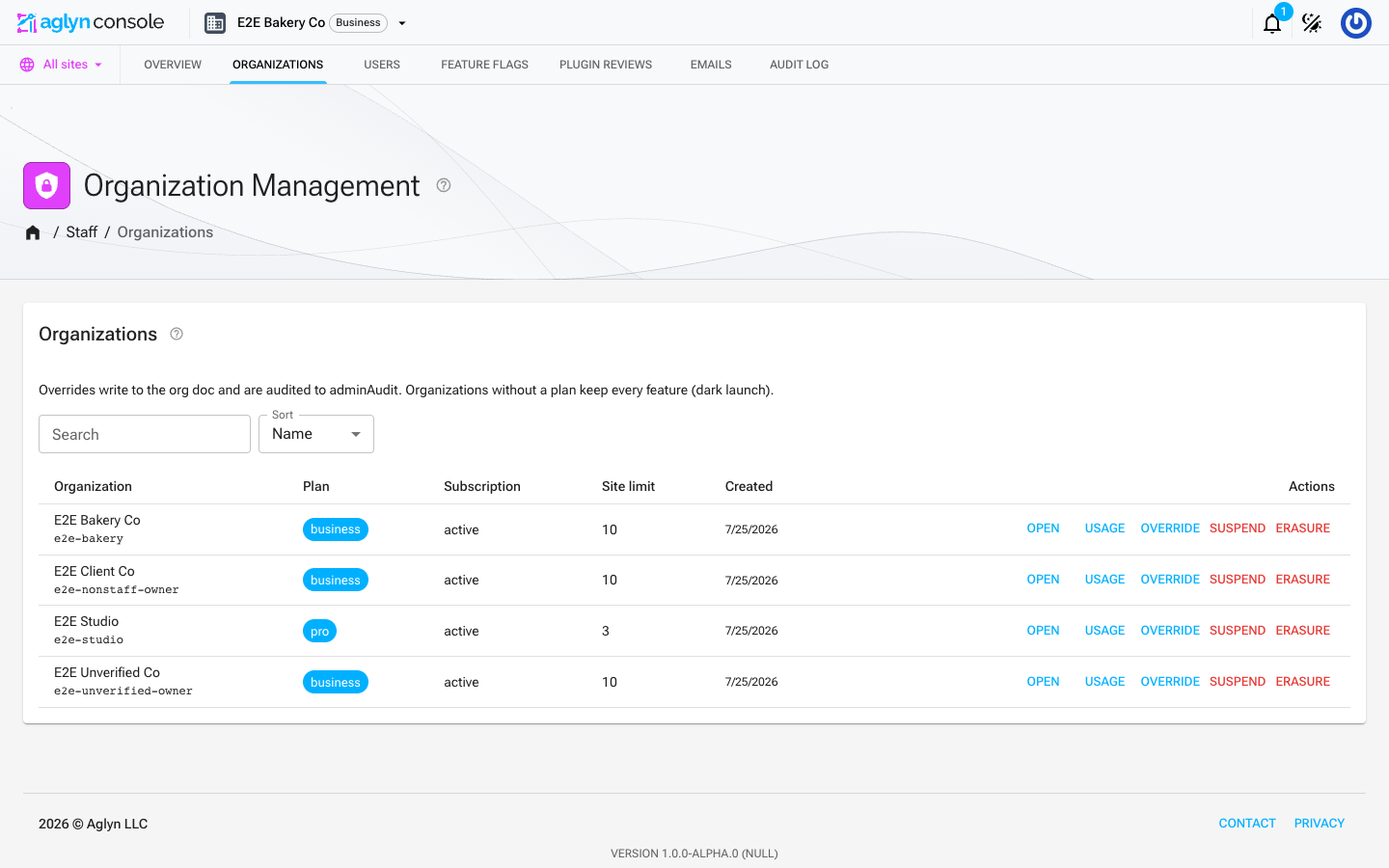View usage for E2E Unverified Co

click(1104, 682)
